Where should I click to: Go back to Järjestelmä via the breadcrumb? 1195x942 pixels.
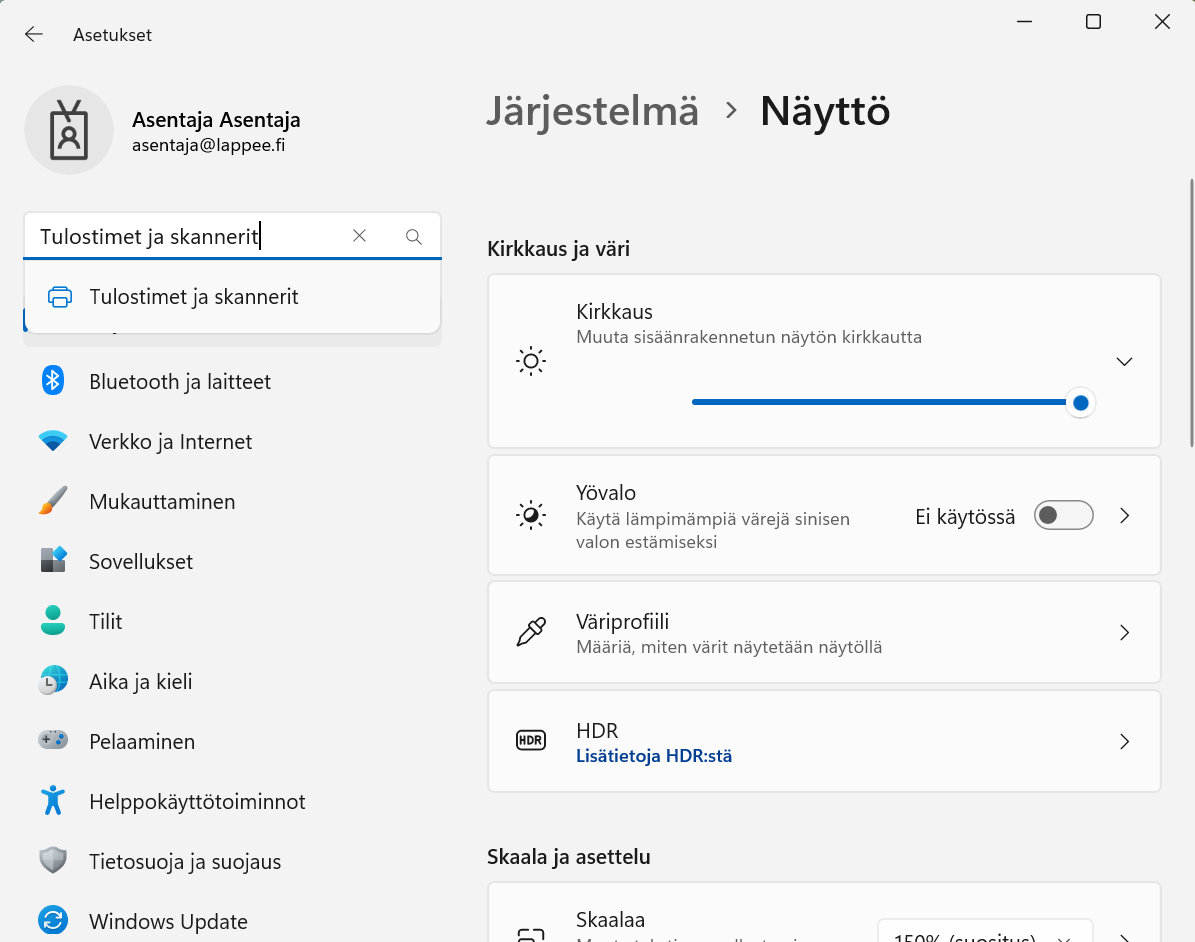(x=592, y=111)
